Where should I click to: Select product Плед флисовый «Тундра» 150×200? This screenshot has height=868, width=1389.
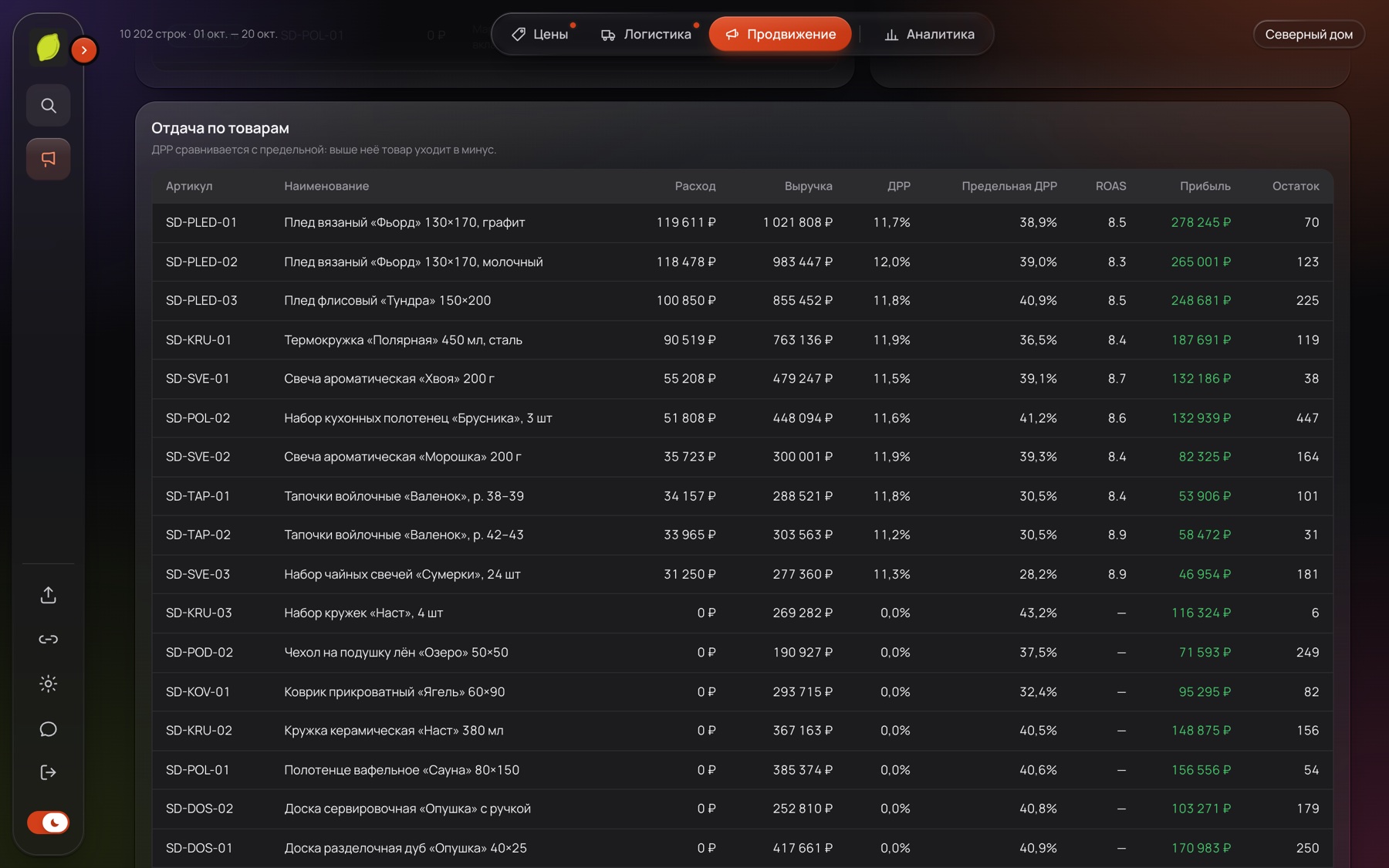(x=387, y=300)
